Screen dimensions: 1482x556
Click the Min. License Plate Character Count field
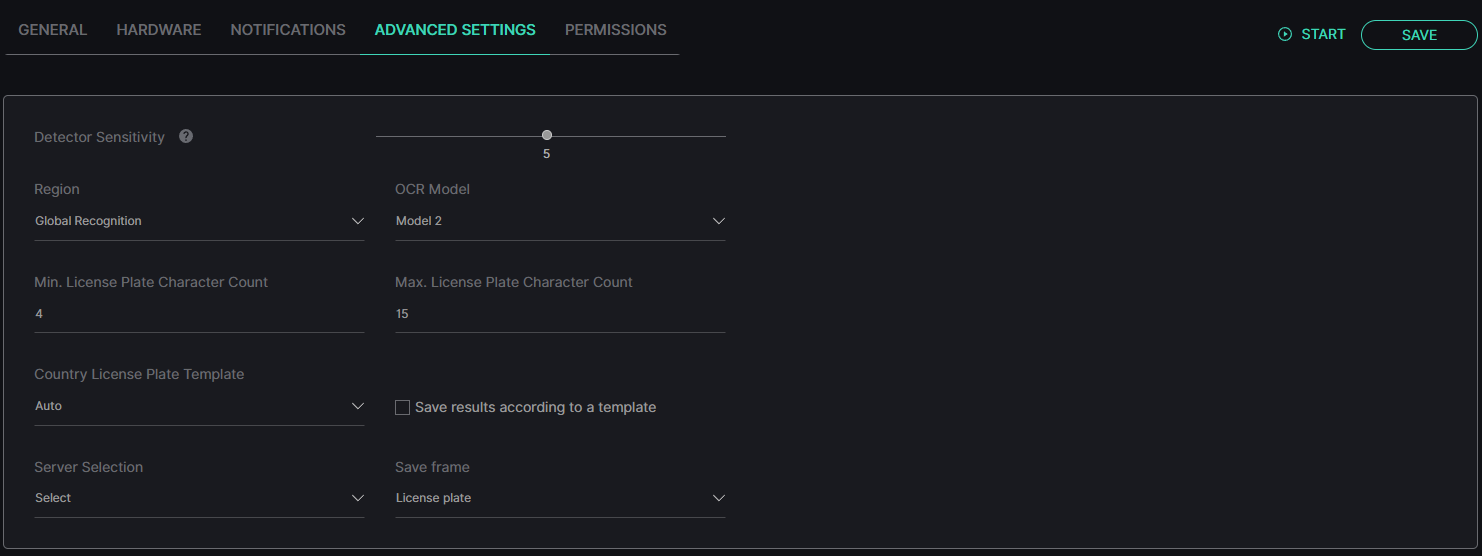(x=199, y=314)
